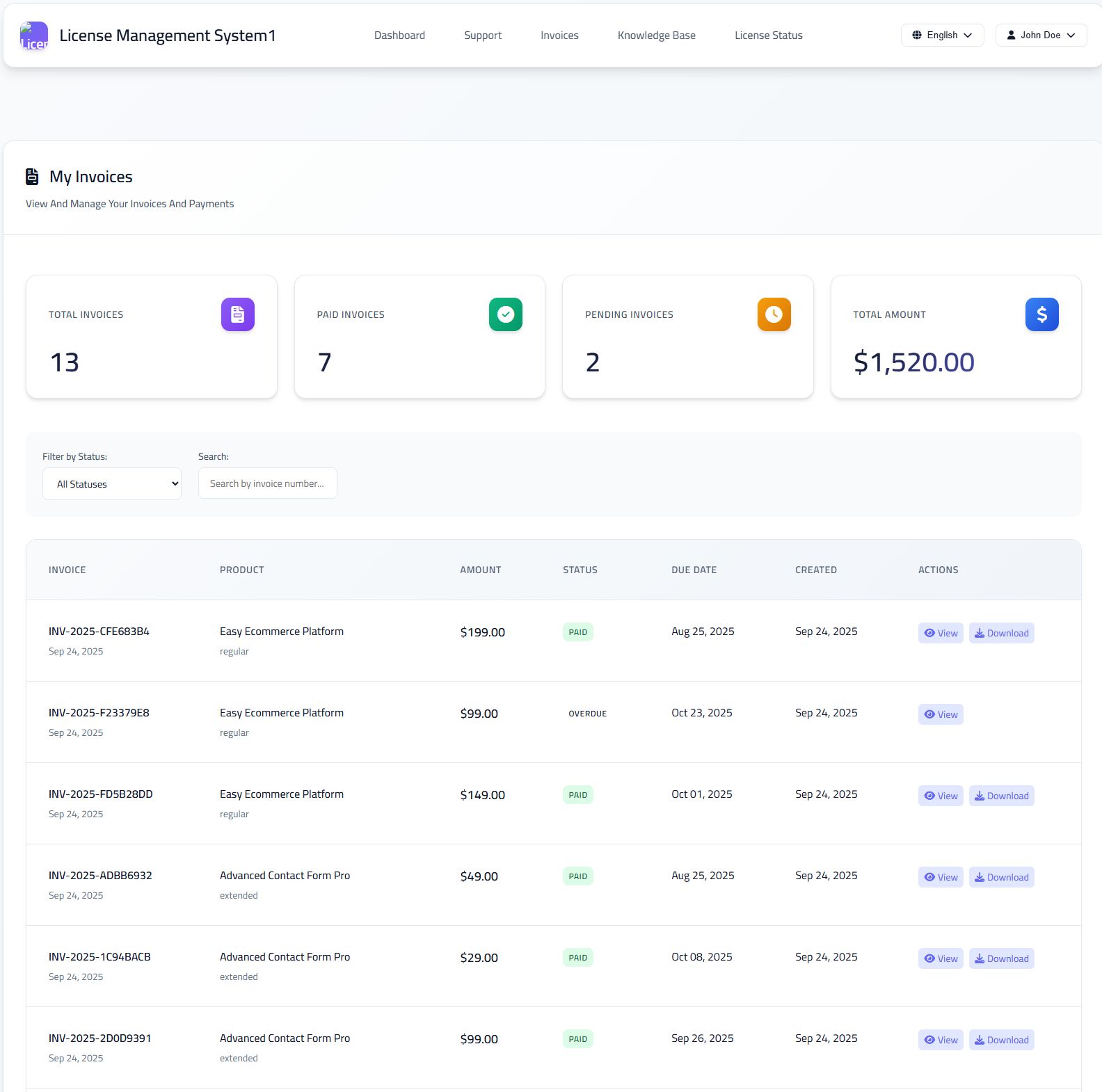
Task: Click invoice number INV-2025-1C94BACB
Action: coord(99,957)
